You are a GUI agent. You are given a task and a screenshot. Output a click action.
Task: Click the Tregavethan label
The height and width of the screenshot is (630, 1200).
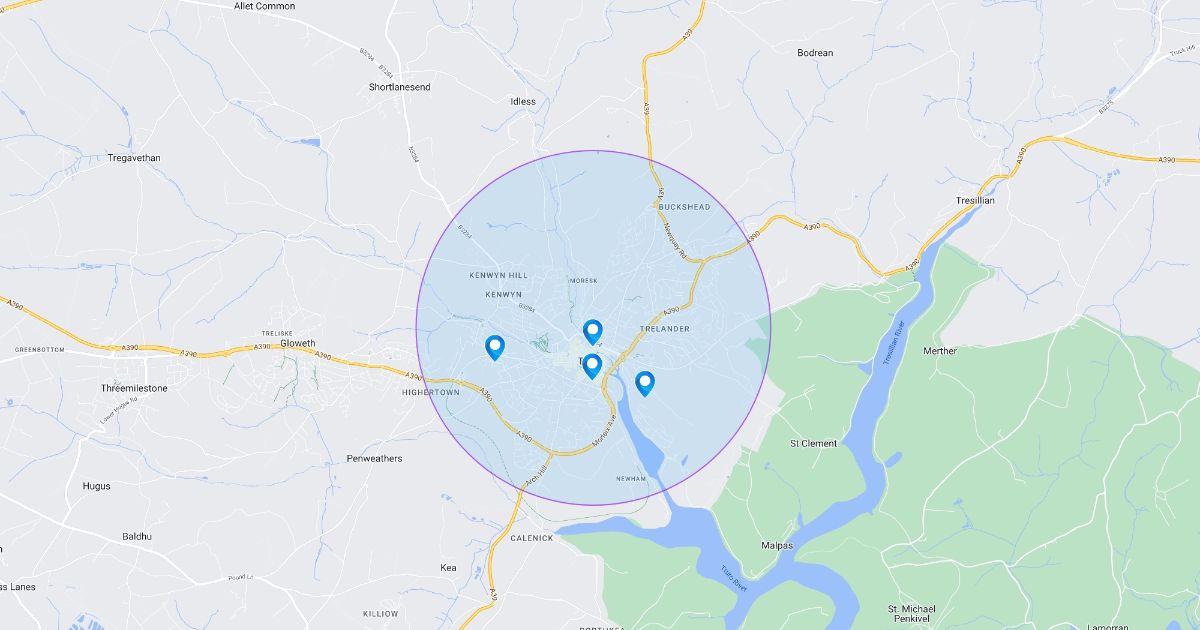pos(134,158)
